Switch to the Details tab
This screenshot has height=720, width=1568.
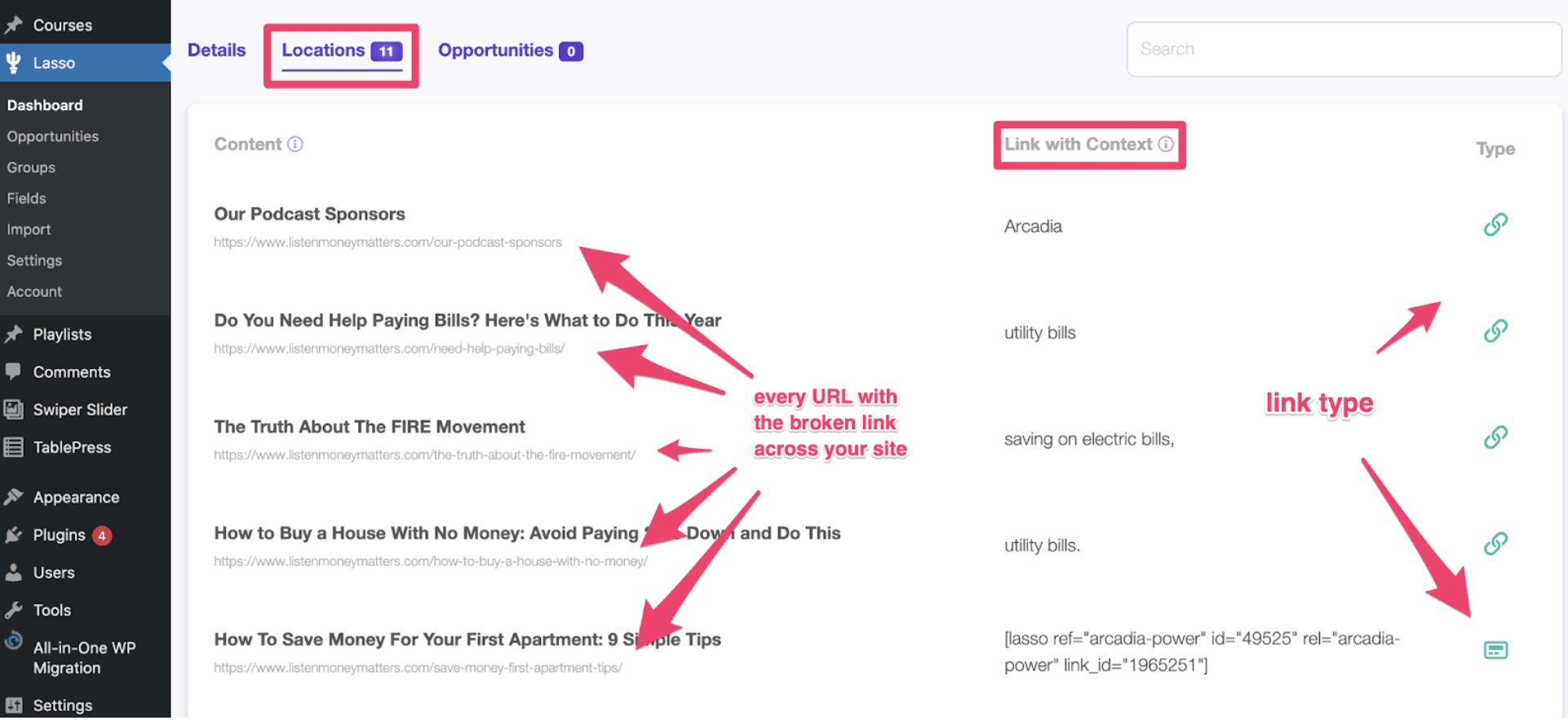[x=216, y=51]
